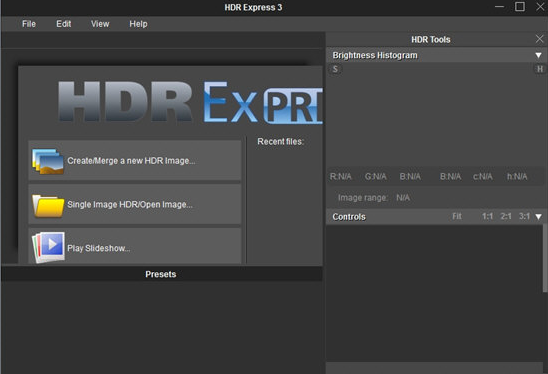Click the Play Slideshow button
This screenshot has width=548, height=374.
tap(135, 246)
